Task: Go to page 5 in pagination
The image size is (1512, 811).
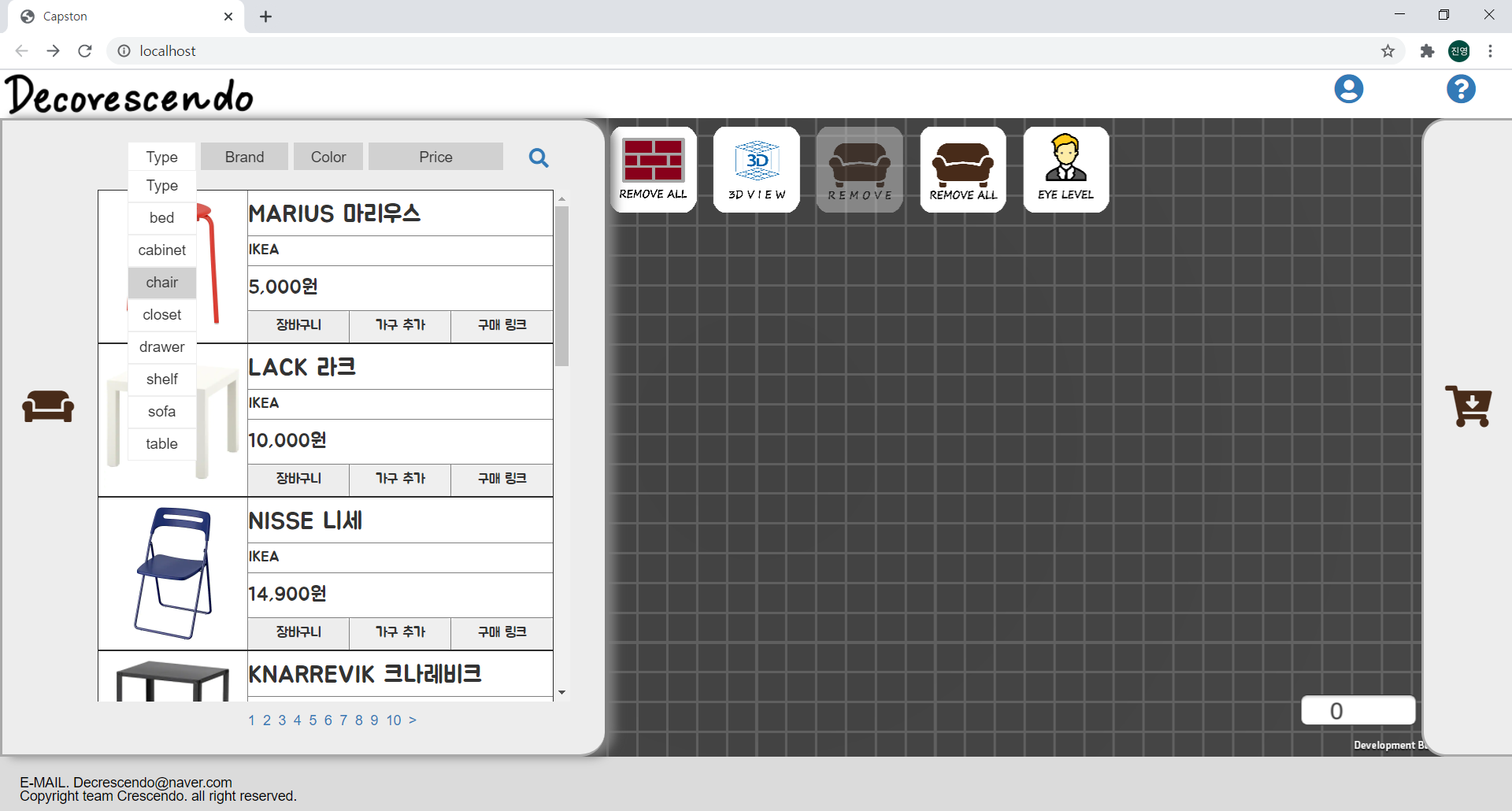Action: (313, 720)
